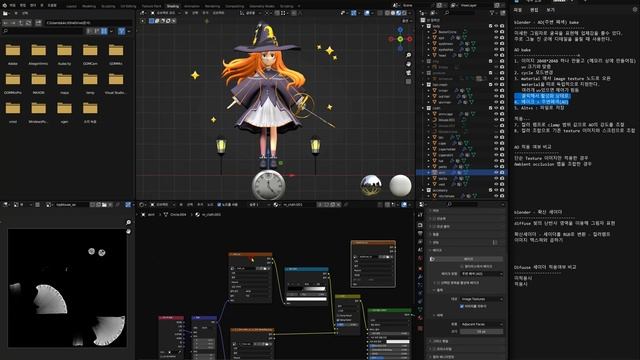Viewport: 640px width, 360px height.
Task: Open global transform orientation dropdown
Action: (250, 13)
